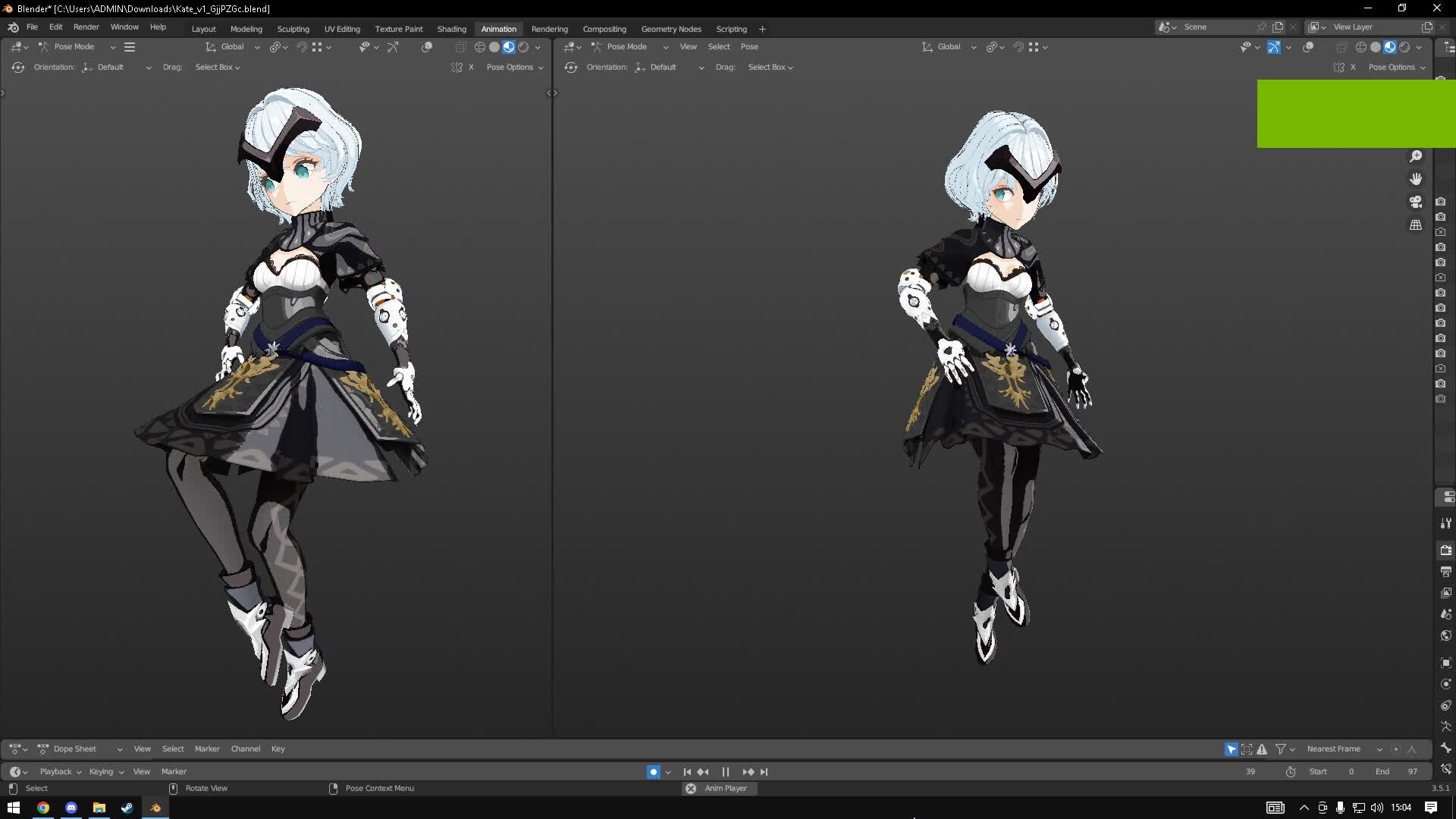
Task: Switch perspective/orthographic with the grid icon
Action: tap(1416, 225)
